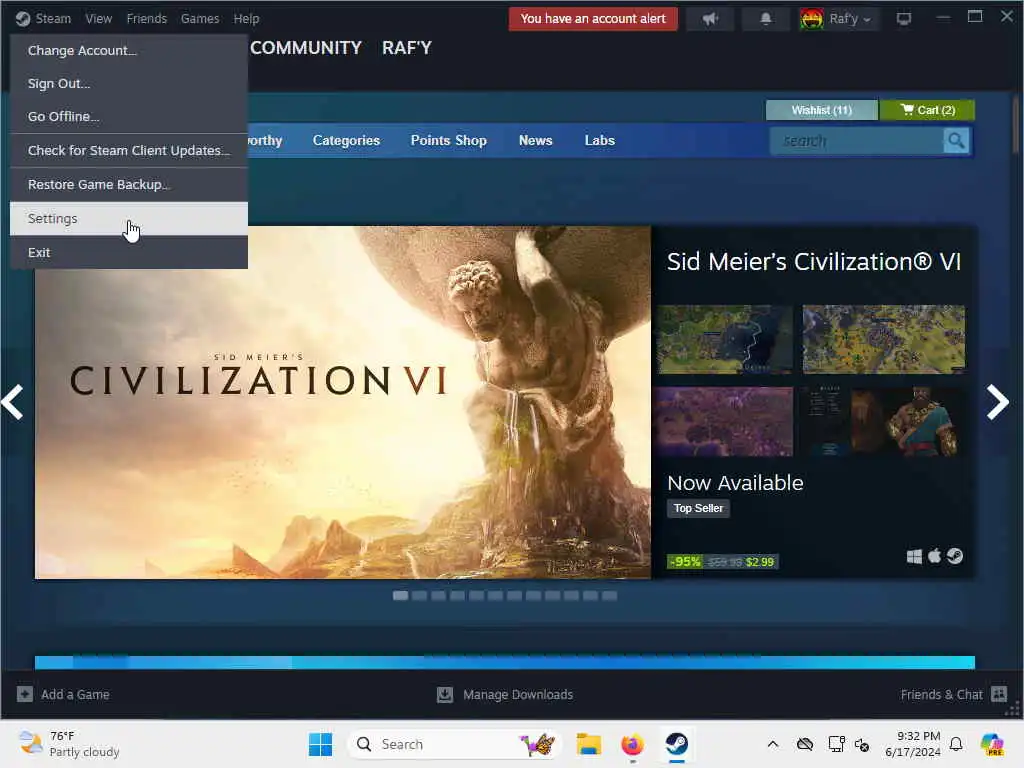The width and height of the screenshot is (1024, 768).
Task: Click the Windows taskbar Search box
Action: pyautogui.click(x=455, y=744)
